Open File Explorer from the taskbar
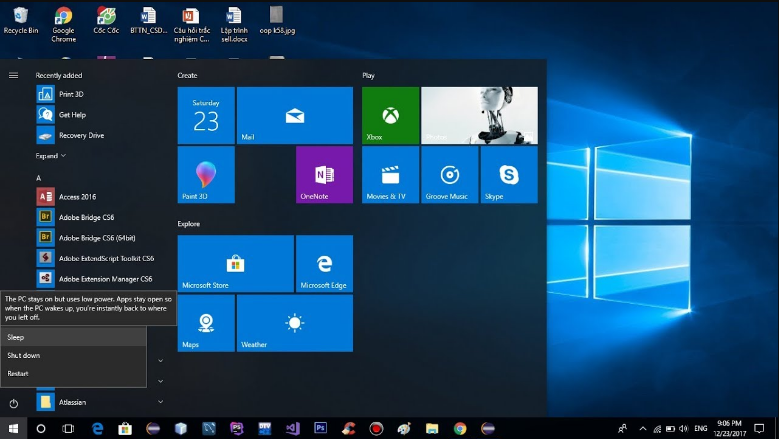 pos(432,429)
